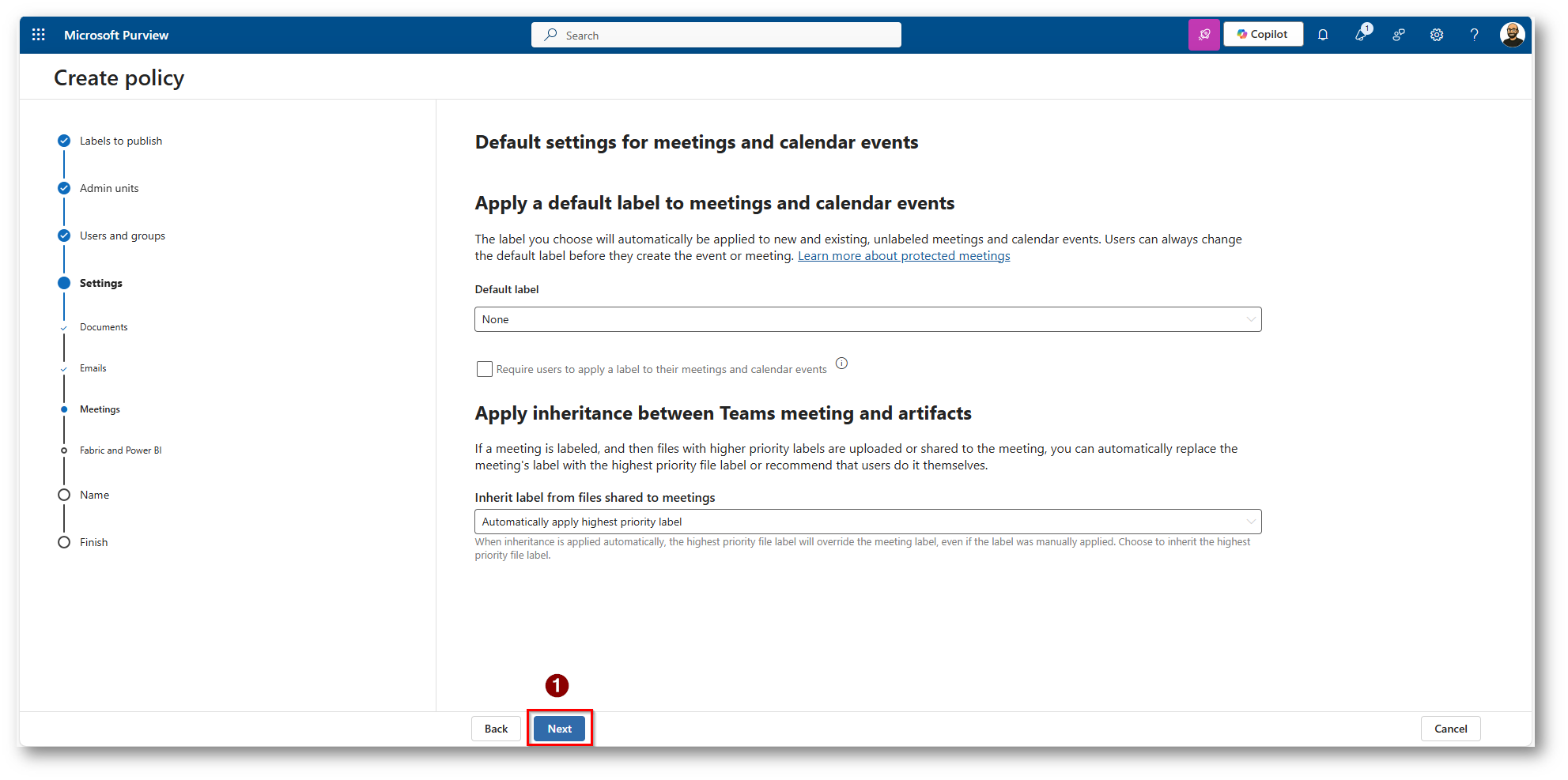This screenshot has height=780, width=1568.
Task: Open the help question mark
Action: [x=1474, y=35]
